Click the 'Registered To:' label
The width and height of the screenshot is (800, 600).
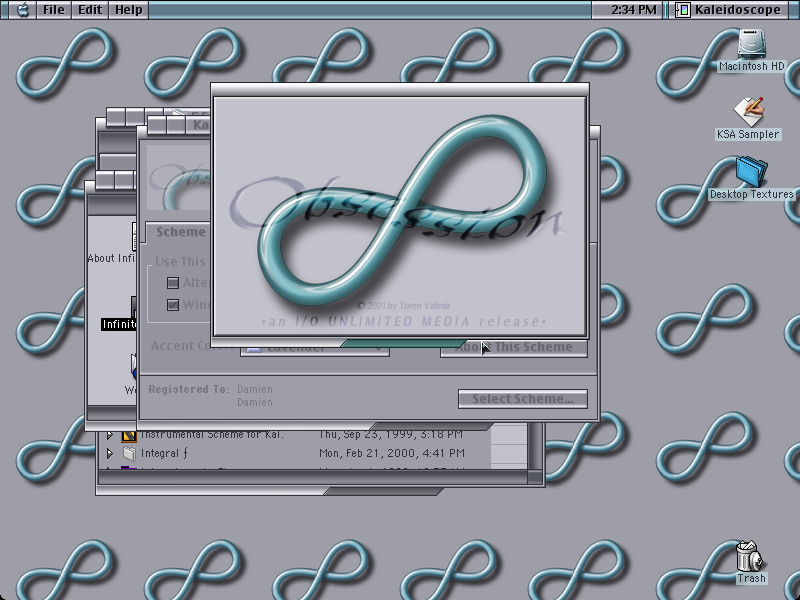(x=189, y=389)
